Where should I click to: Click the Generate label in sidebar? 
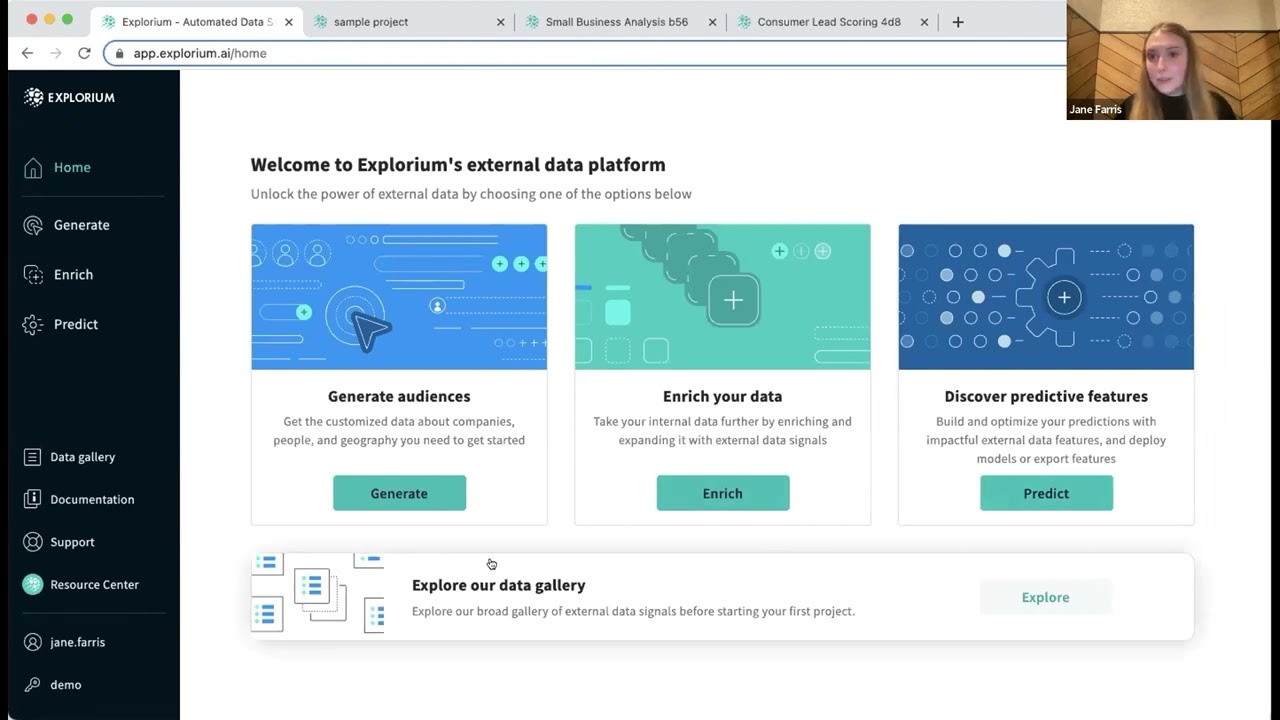pos(82,225)
